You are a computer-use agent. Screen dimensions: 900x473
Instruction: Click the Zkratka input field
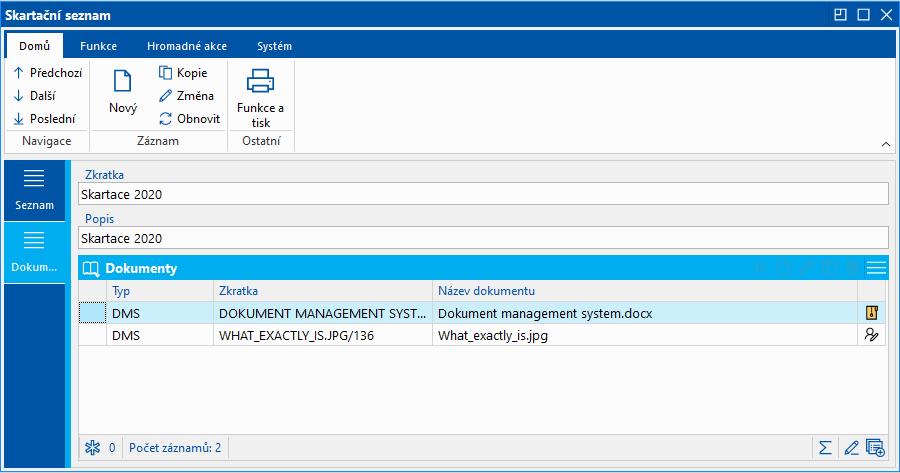[482, 194]
